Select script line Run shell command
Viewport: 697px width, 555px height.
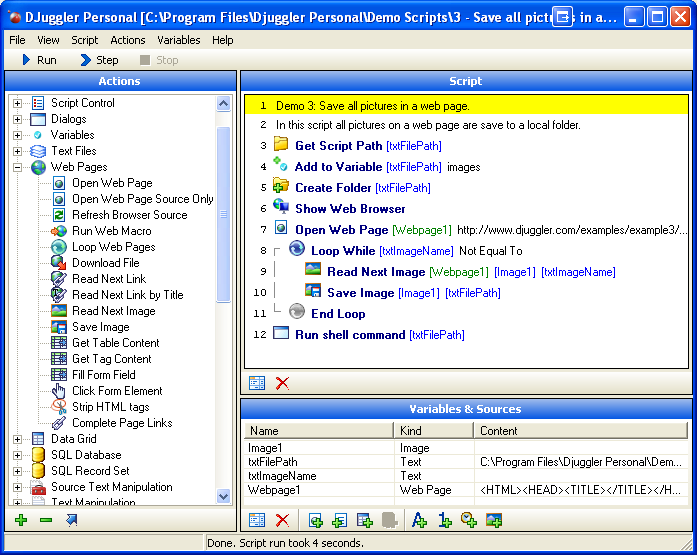466,335
